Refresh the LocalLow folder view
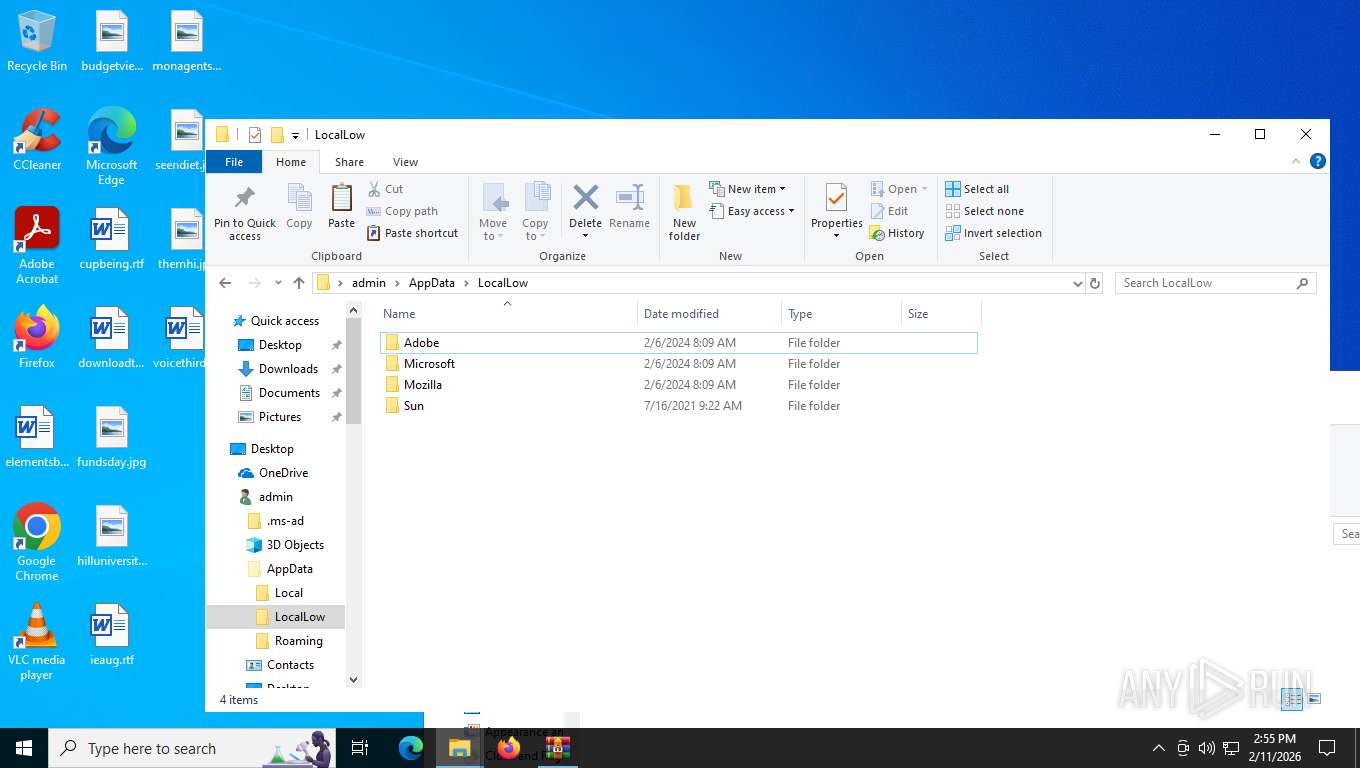Screen dimensions: 1360x768 [1095, 283]
